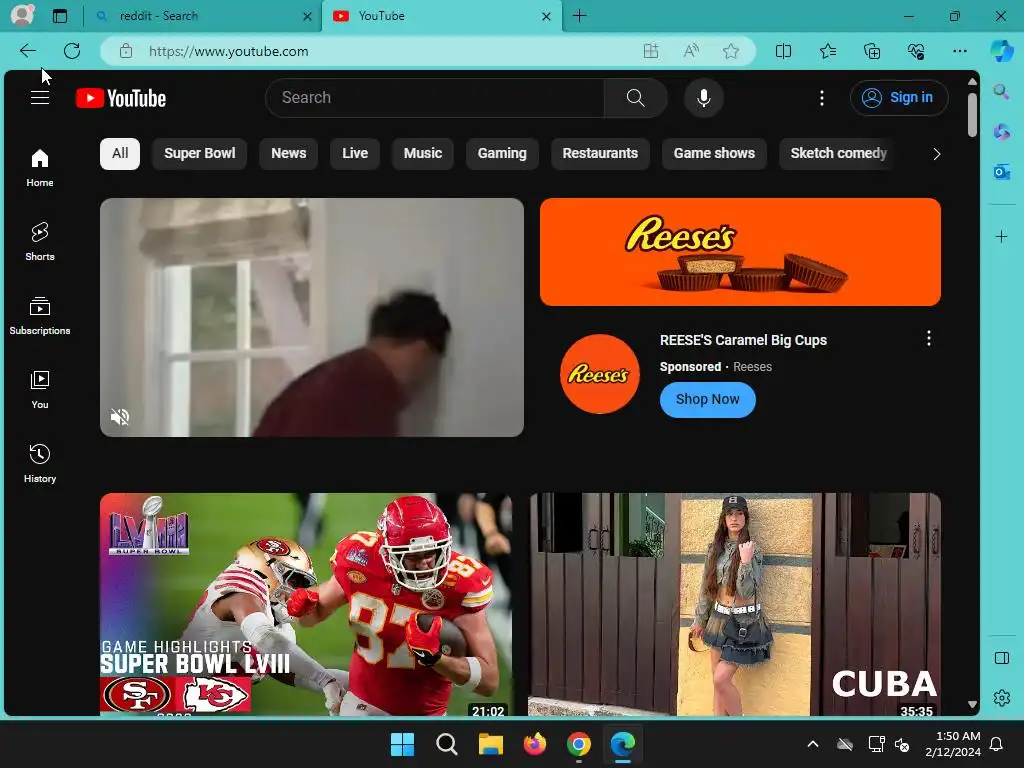Open Browser essentials heart icon
1024x768 pixels.
(916, 51)
